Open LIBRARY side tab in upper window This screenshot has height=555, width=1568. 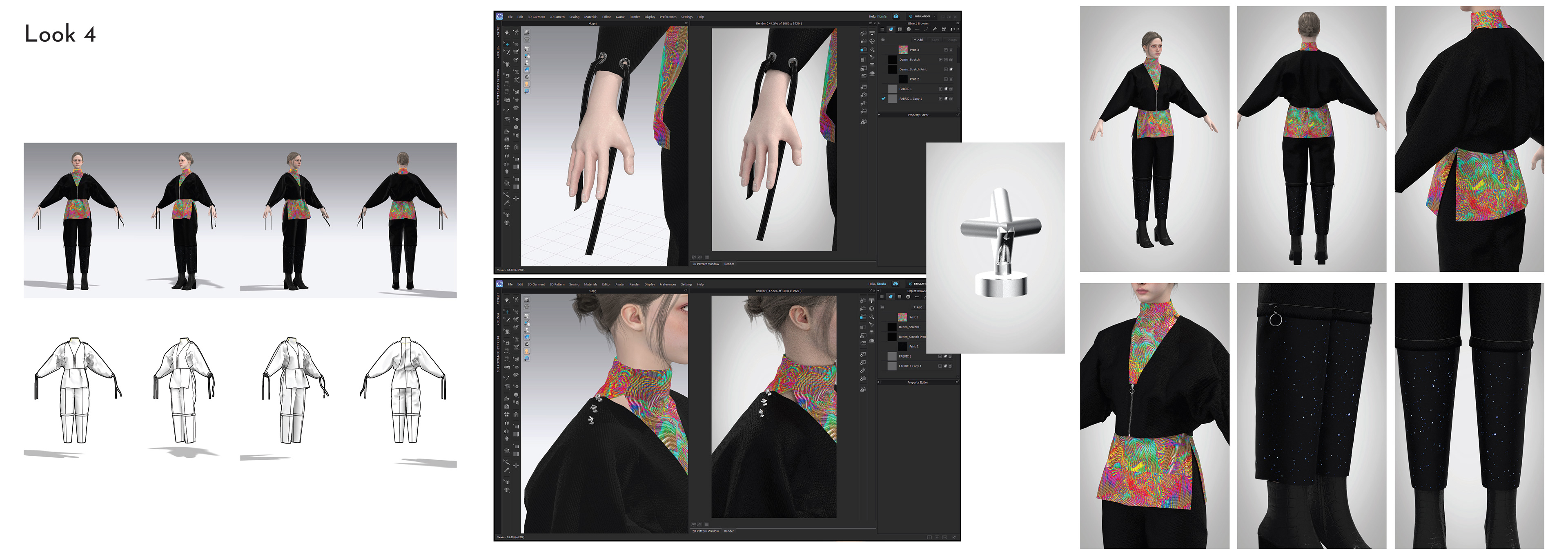498,32
